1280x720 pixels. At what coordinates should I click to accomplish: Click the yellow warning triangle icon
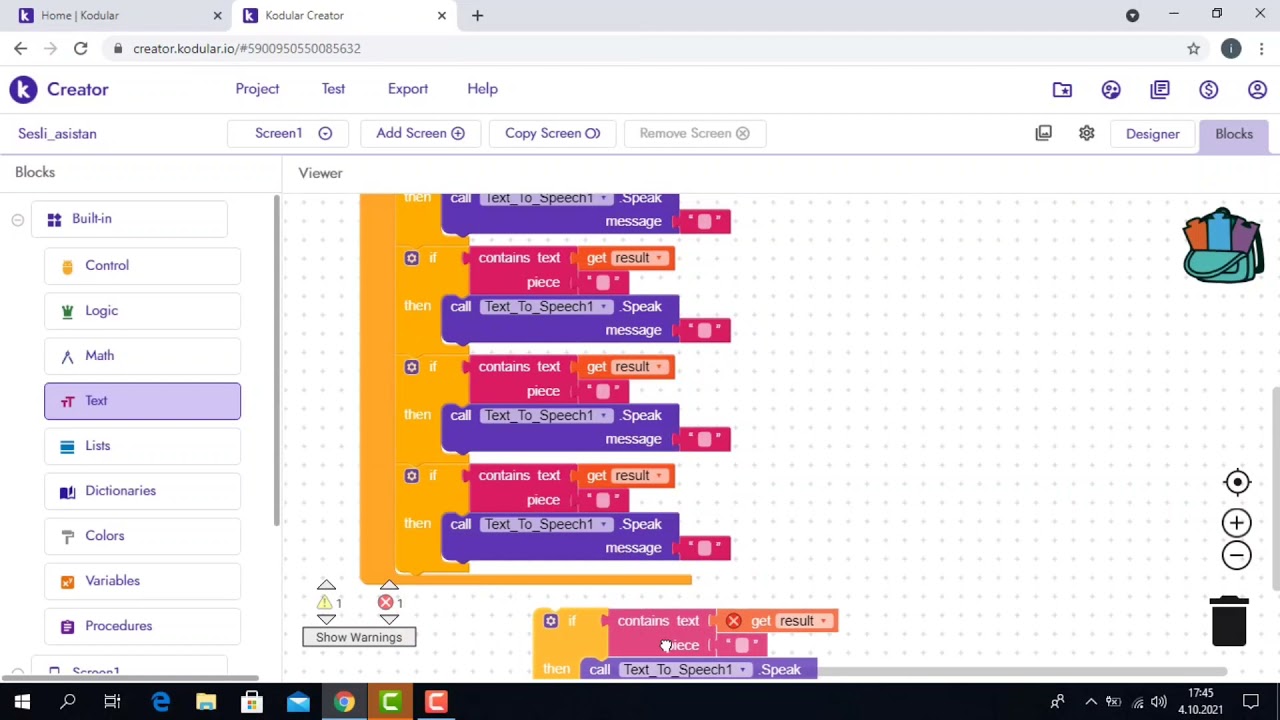[325, 602]
